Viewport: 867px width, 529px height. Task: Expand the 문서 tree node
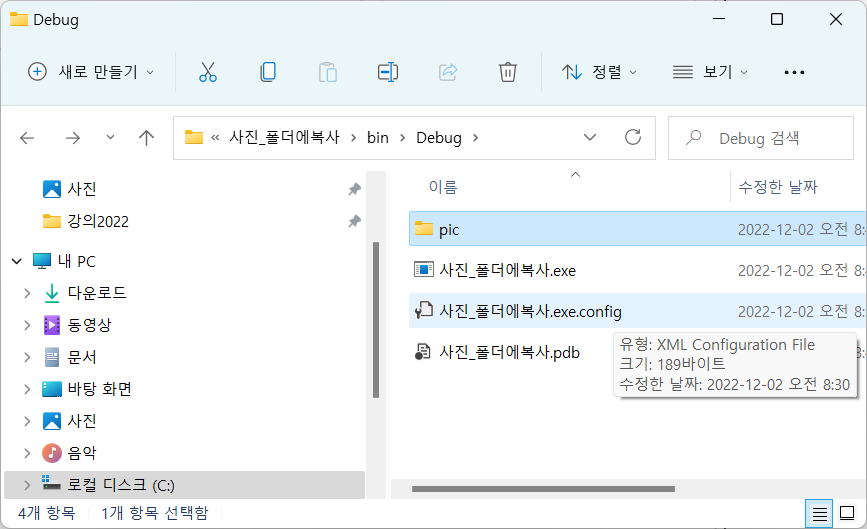click(x=27, y=357)
